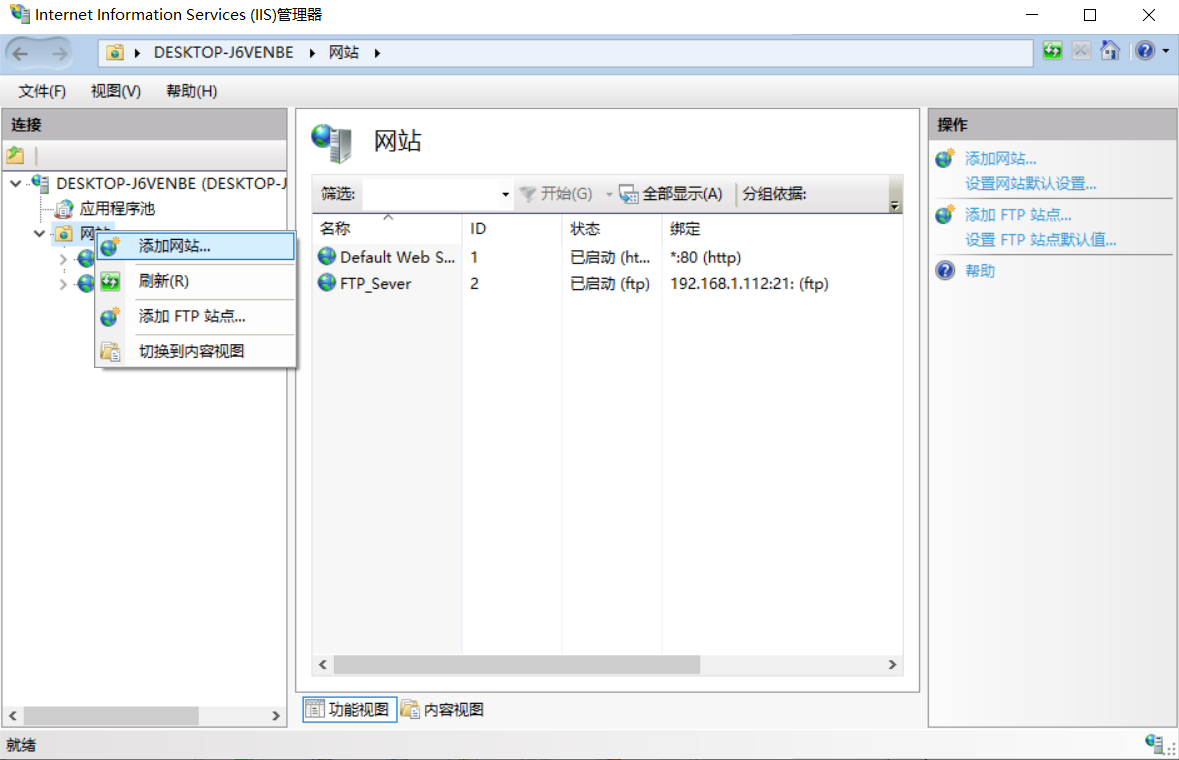Screen dimensions: 1179x760
Task: Click the large 网站 header globe-server icon
Action: click(332, 143)
